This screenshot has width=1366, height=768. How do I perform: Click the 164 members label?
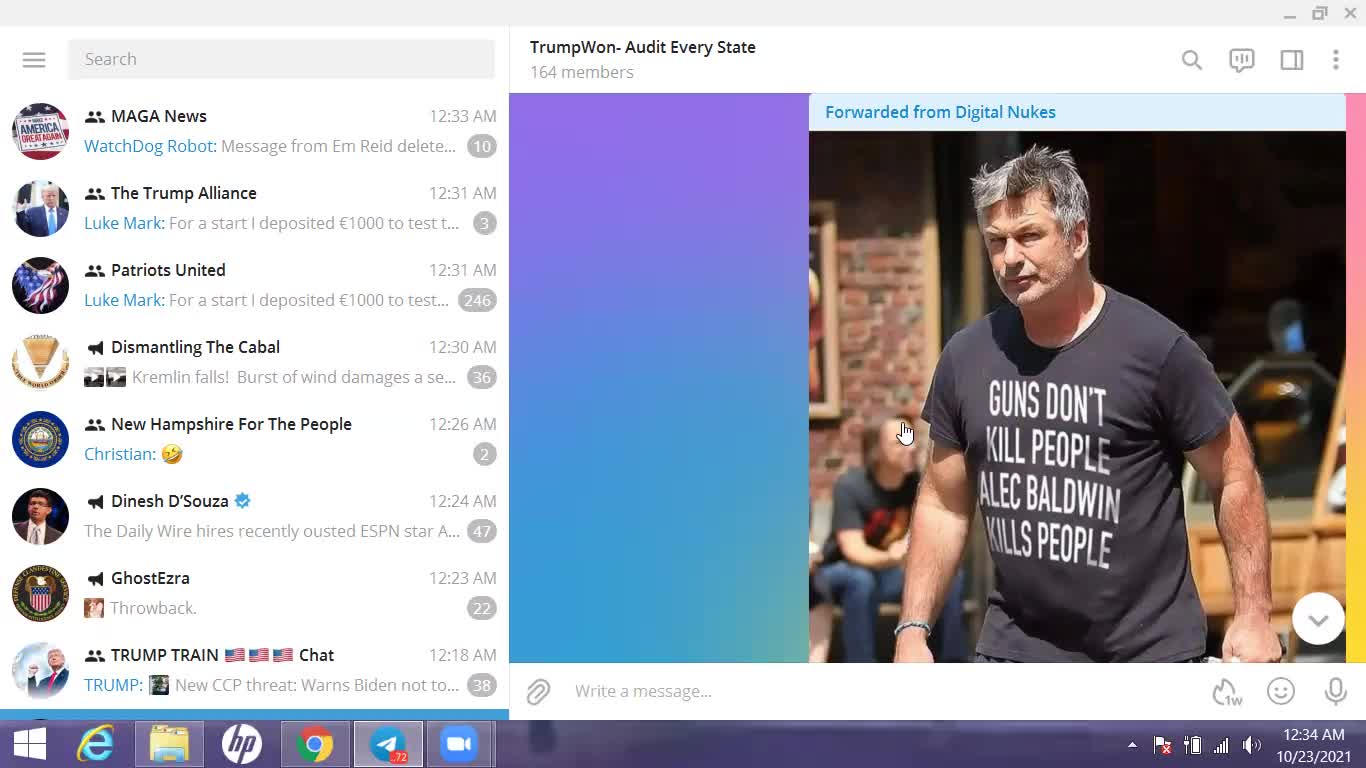pos(582,72)
